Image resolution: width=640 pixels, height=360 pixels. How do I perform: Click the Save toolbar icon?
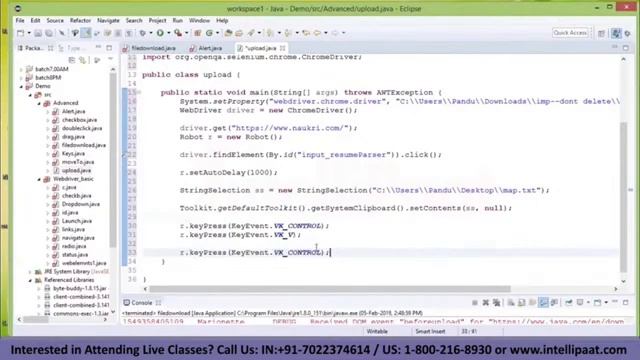coord(38,33)
